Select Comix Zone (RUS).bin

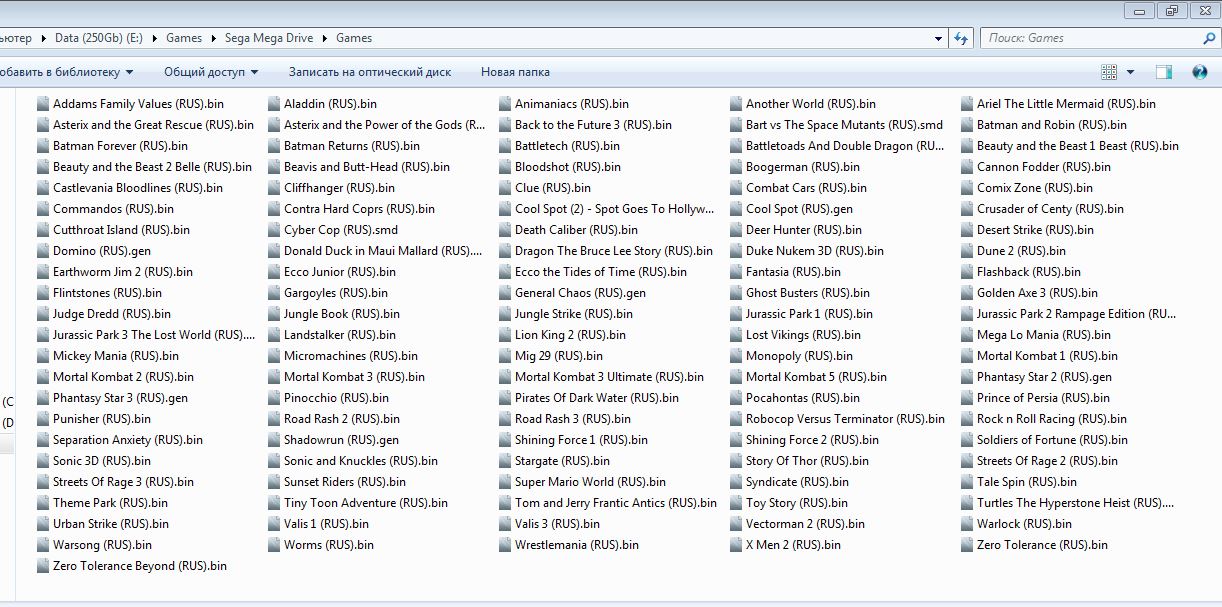click(x=1027, y=188)
